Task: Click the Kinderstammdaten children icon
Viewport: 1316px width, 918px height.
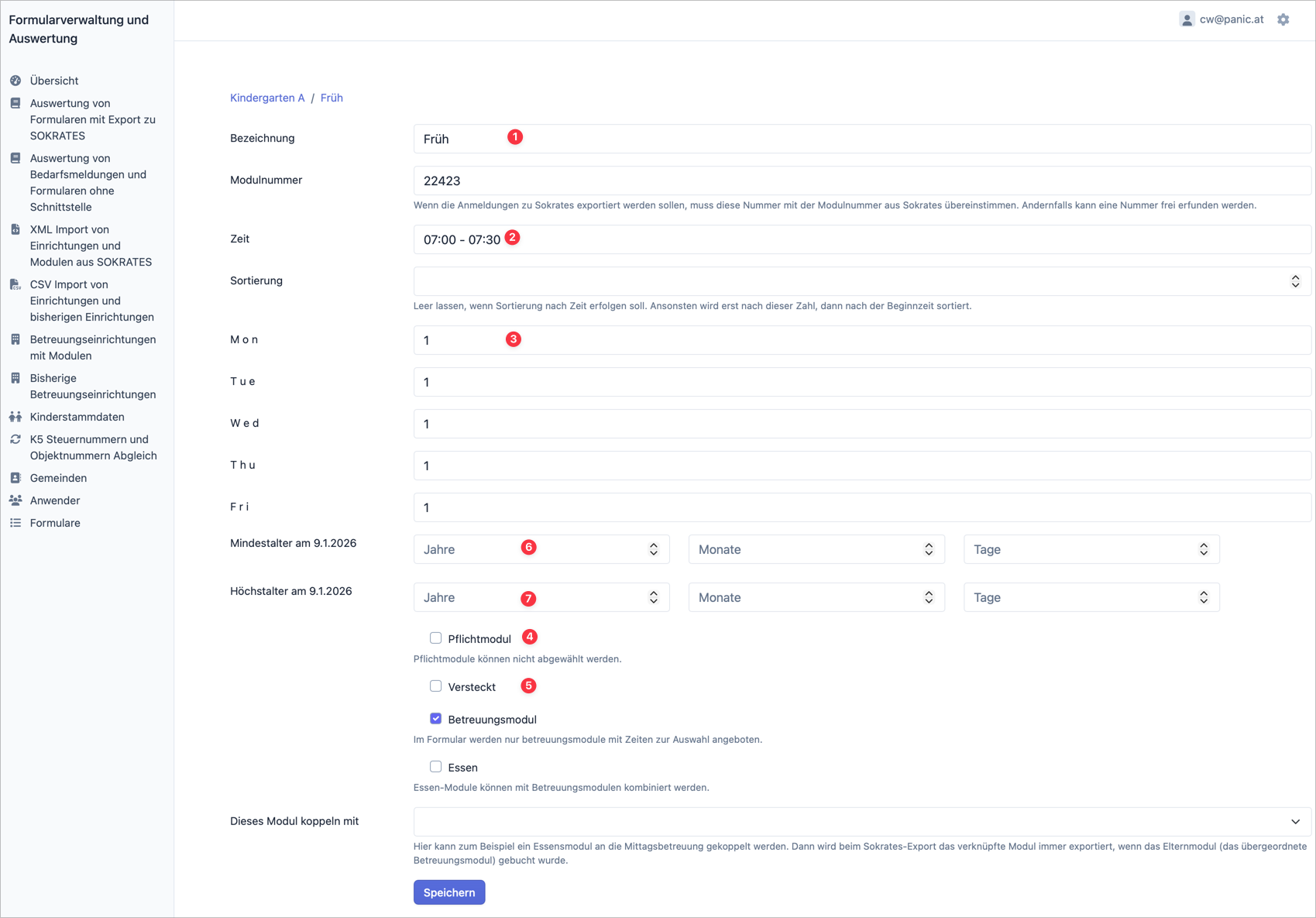Action: [x=15, y=417]
